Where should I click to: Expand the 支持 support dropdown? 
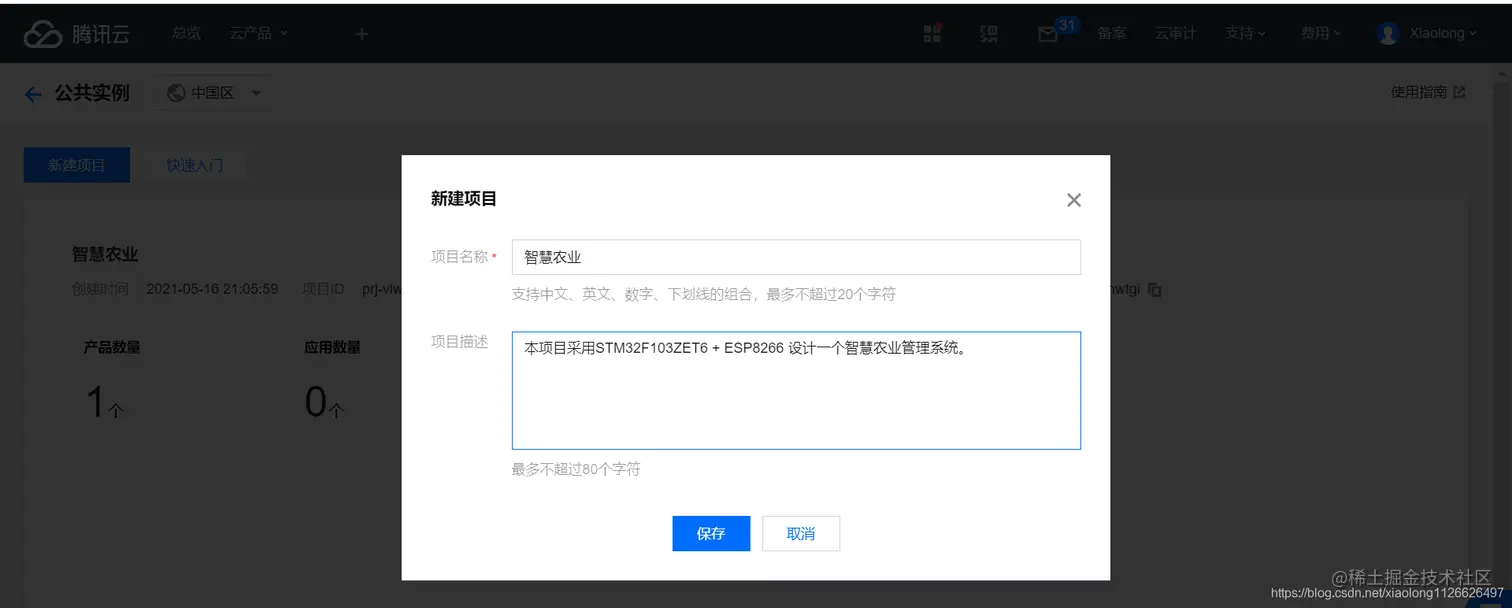point(1245,33)
